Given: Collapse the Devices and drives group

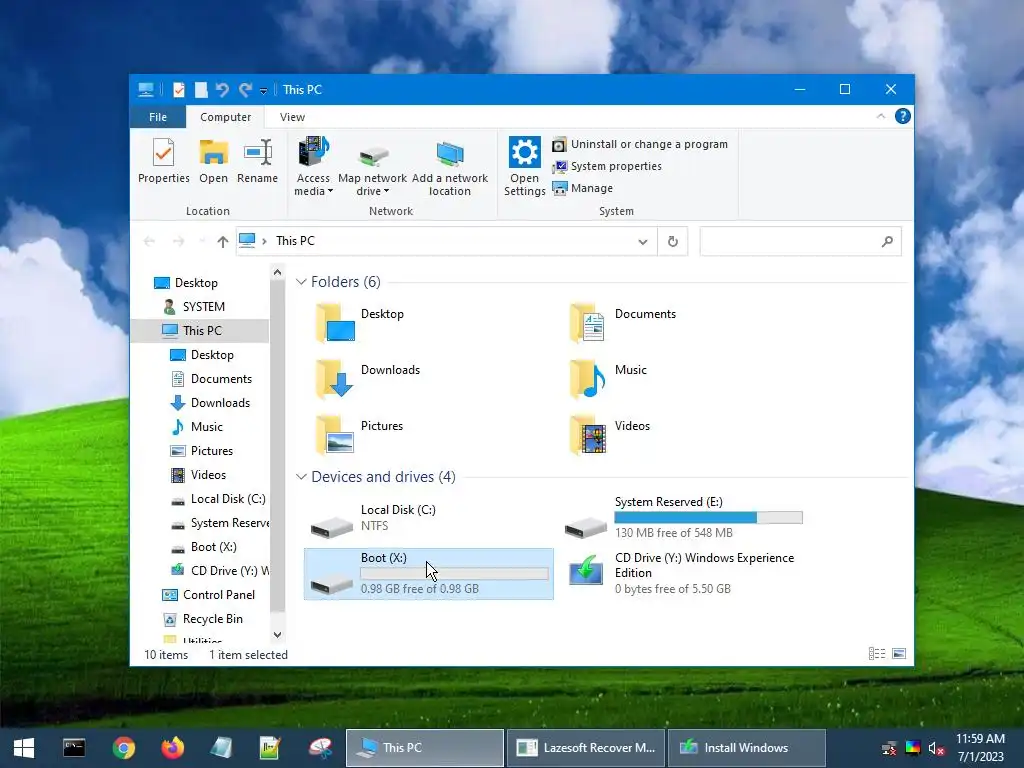Looking at the screenshot, I should (x=301, y=477).
